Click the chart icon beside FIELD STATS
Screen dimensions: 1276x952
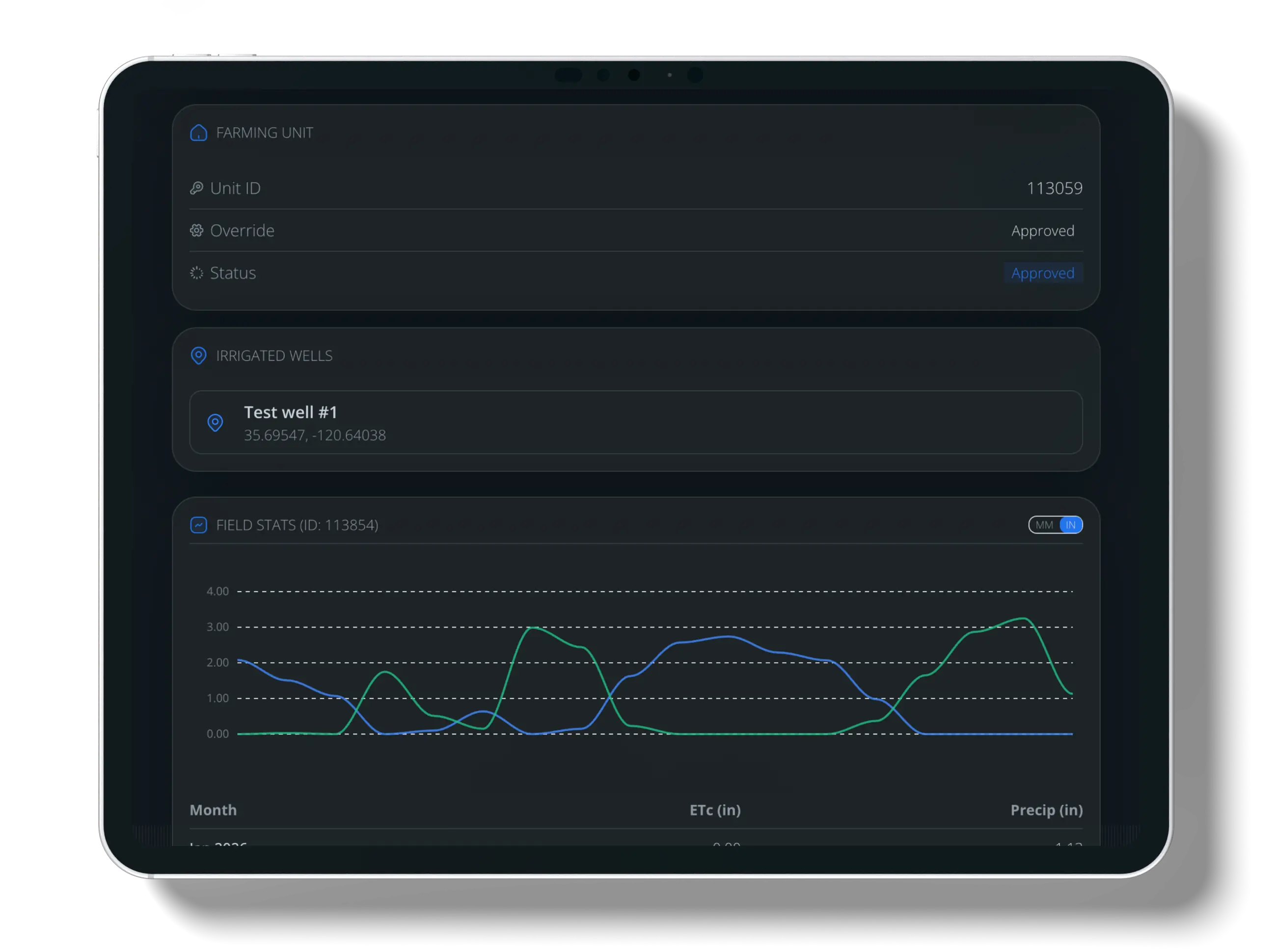pos(198,525)
